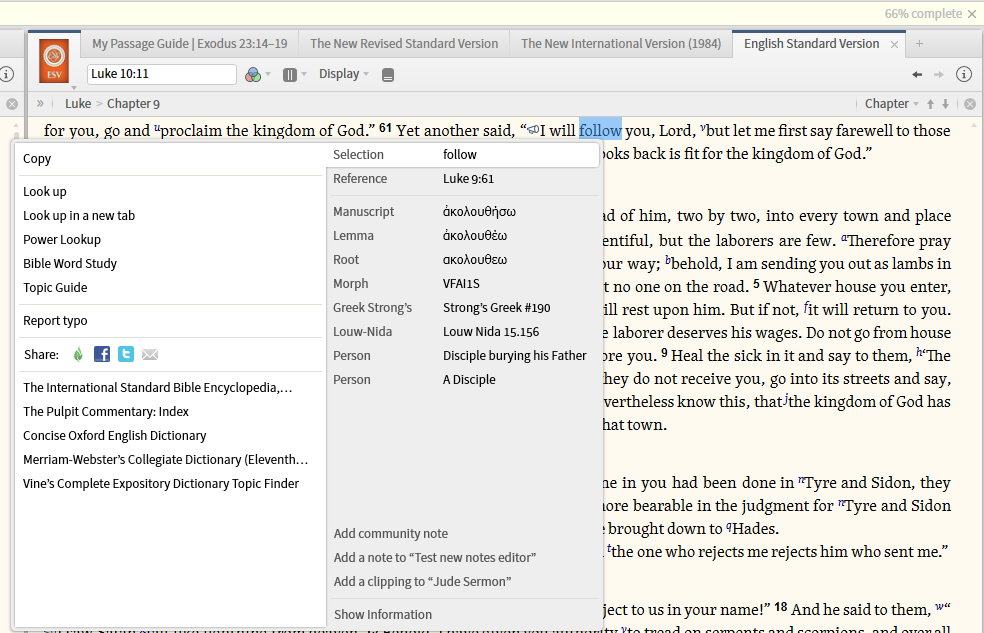This screenshot has width=984, height=633.
Task: Select the Morph VFAI1S row
Action: [464, 284]
